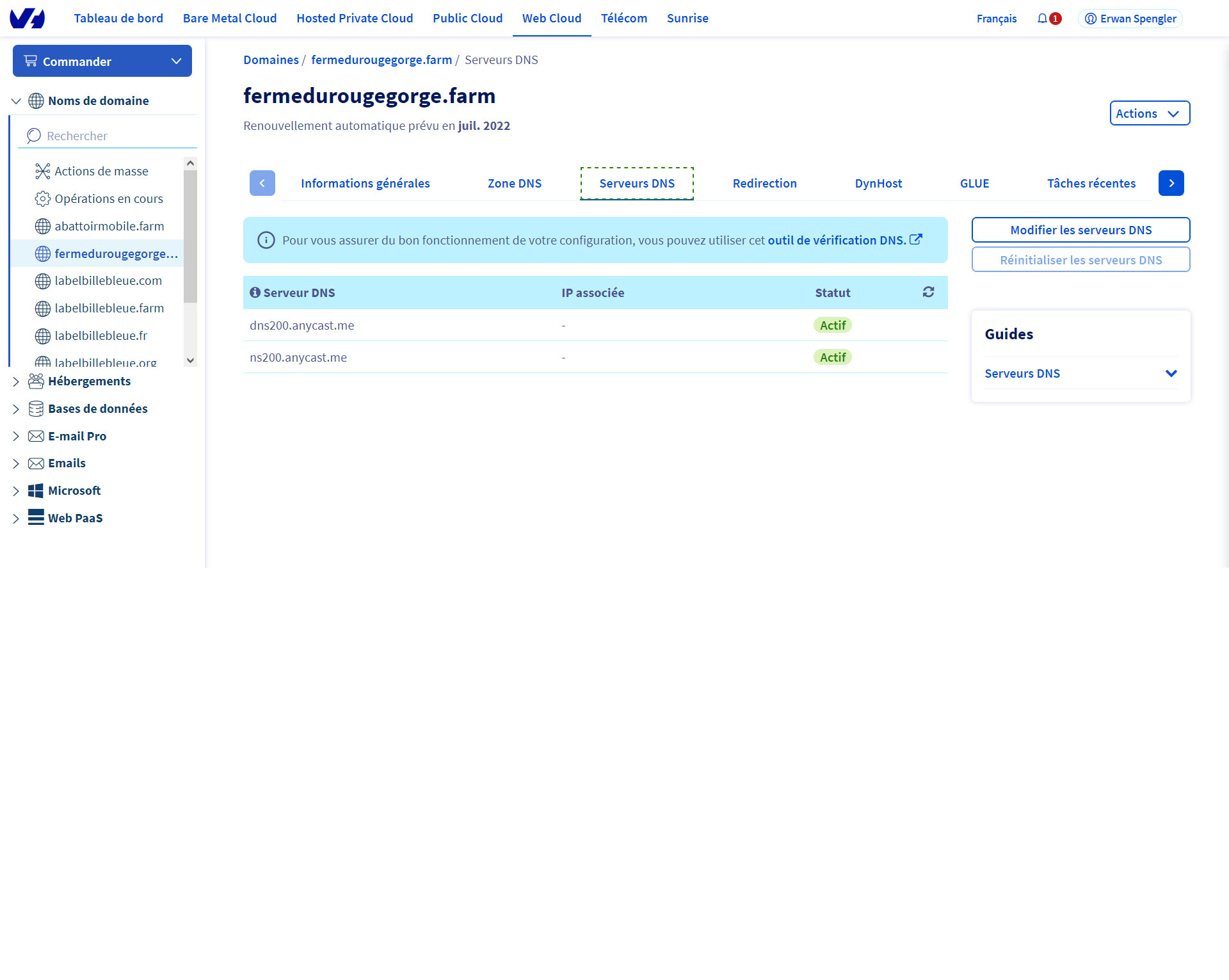Open Public Cloud section
The width and height of the screenshot is (1229, 980).
pyautogui.click(x=468, y=18)
